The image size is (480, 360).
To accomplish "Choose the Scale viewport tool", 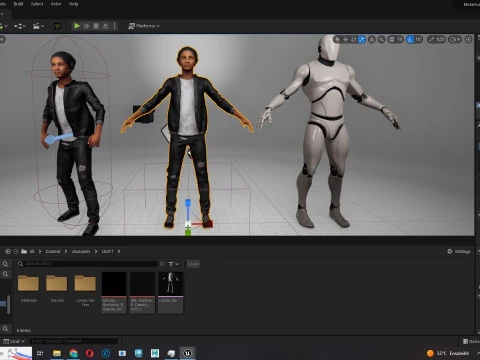I will pos(362,40).
